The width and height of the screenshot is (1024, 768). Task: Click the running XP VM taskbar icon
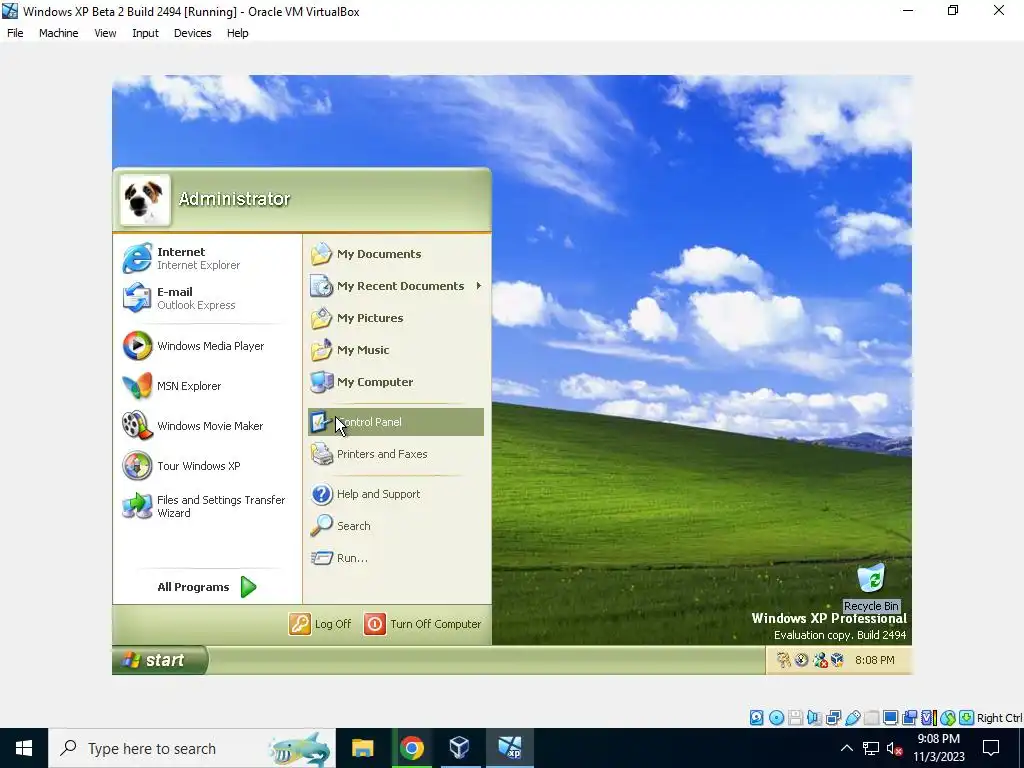tap(509, 748)
